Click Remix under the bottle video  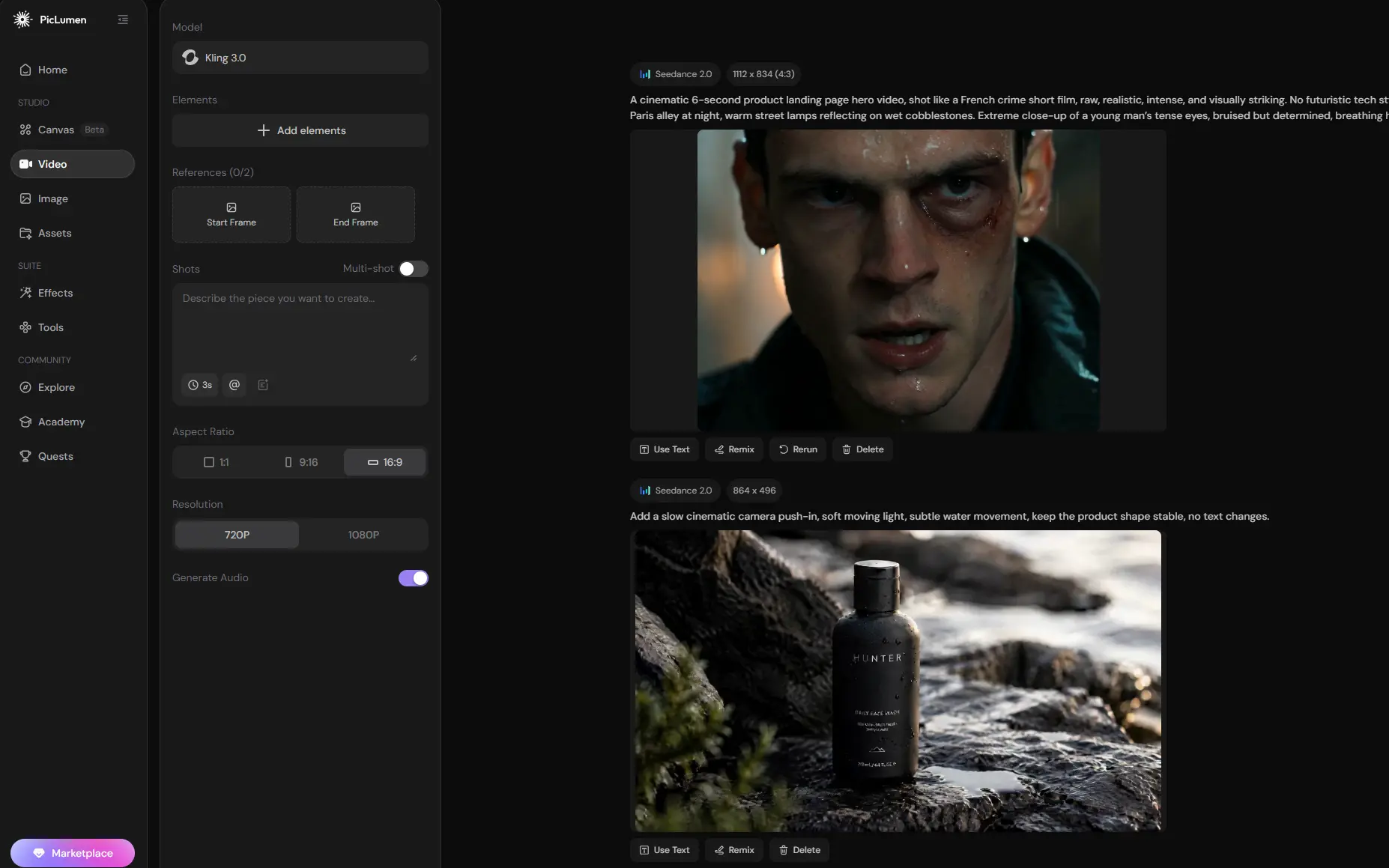coord(734,850)
